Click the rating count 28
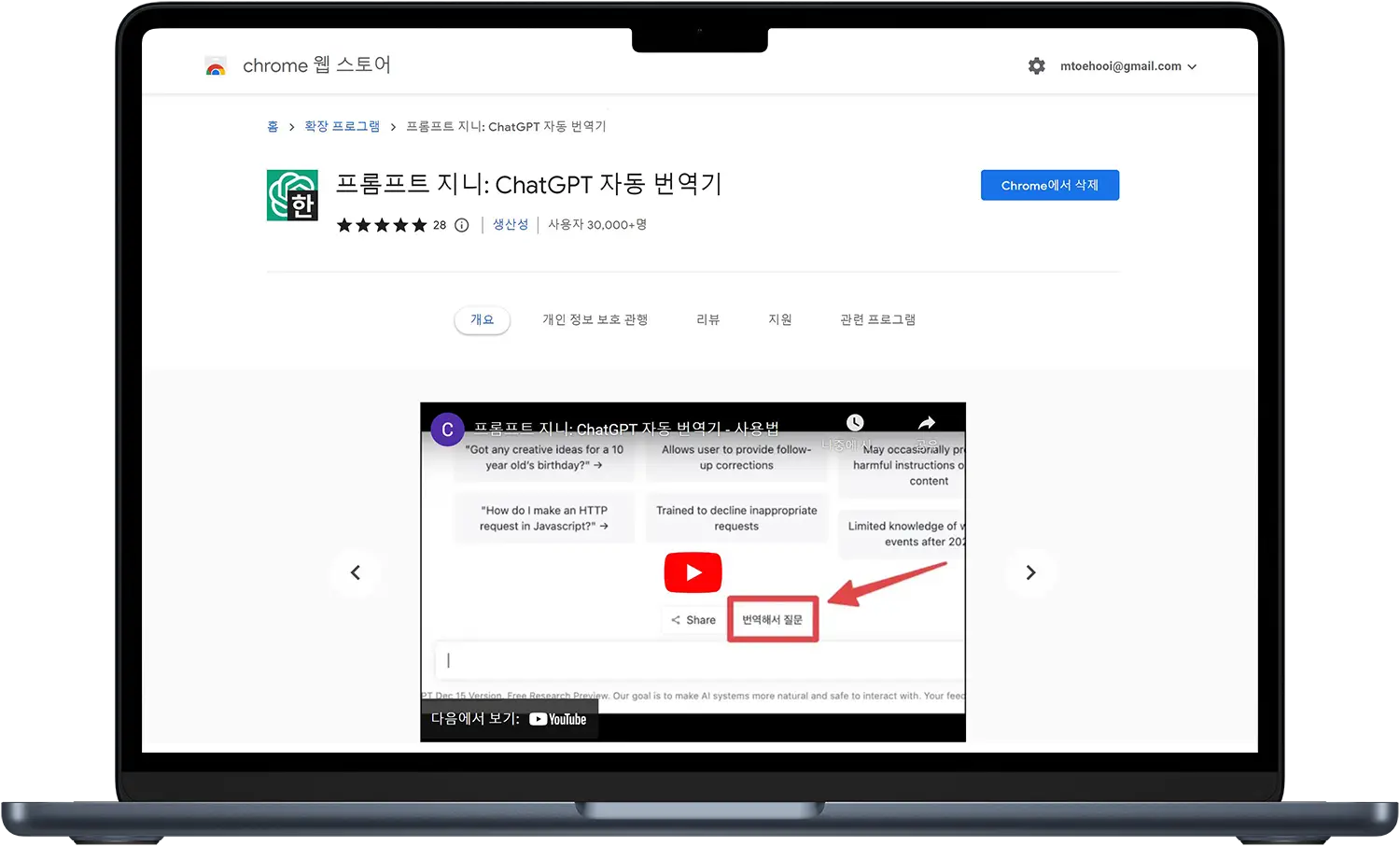1400x846 pixels. click(440, 225)
